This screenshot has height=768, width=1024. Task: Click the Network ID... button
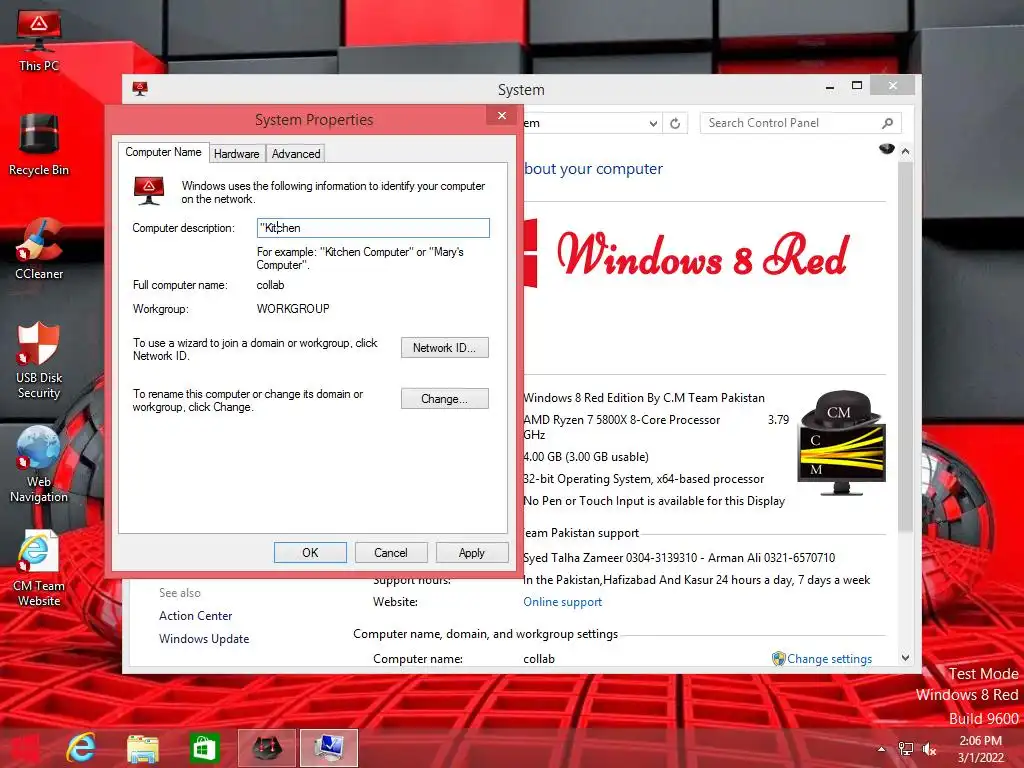pos(444,347)
